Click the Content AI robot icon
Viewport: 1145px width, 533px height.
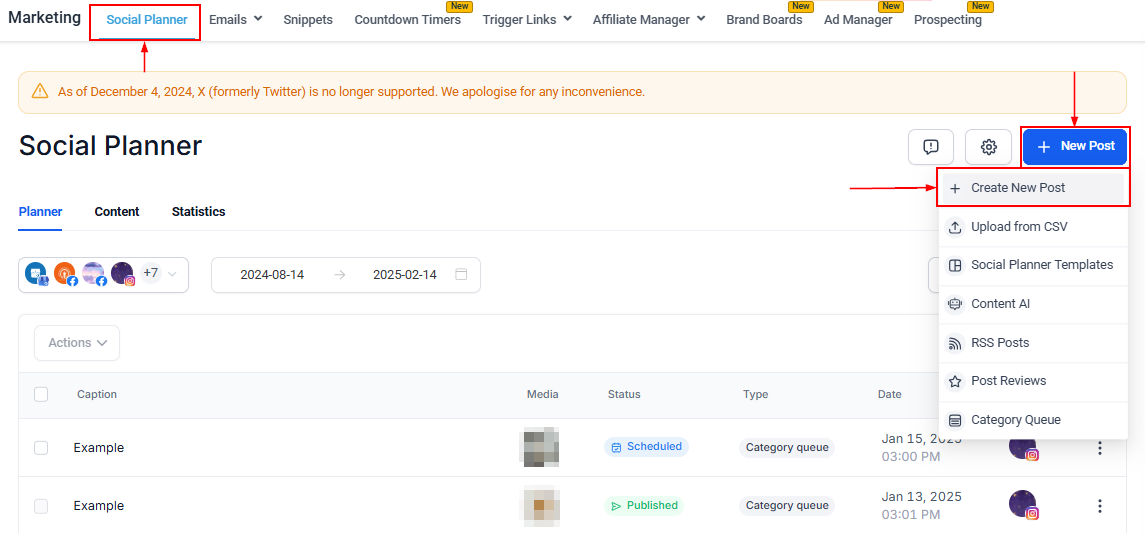[x=954, y=304]
